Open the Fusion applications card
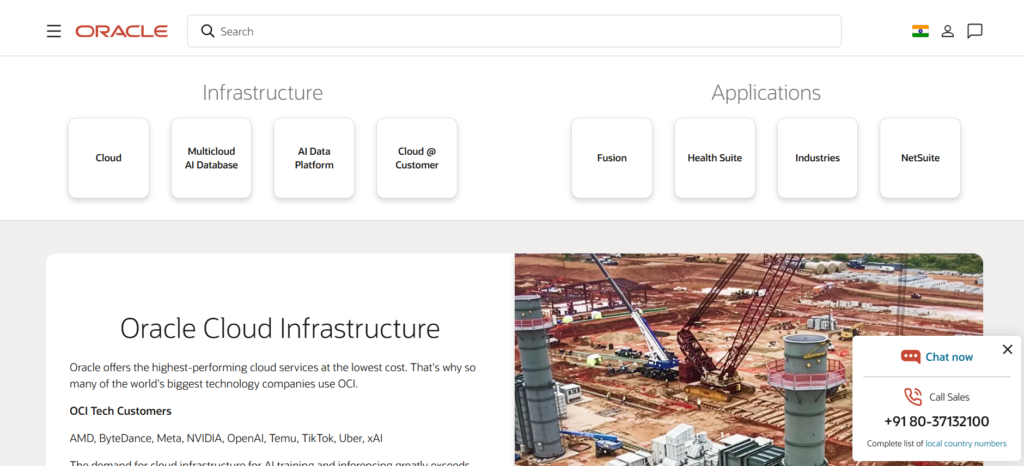This screenshot has height=466, width=1024. (x=612, y=158)
